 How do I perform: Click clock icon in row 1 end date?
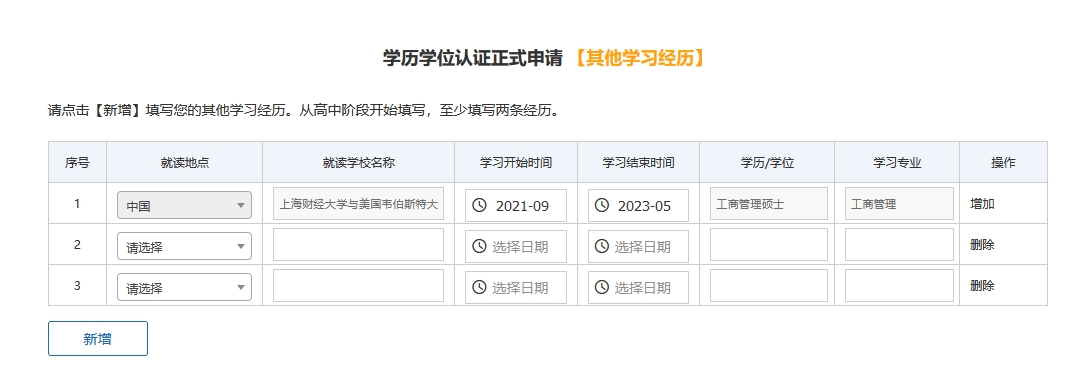pos(601,205)
